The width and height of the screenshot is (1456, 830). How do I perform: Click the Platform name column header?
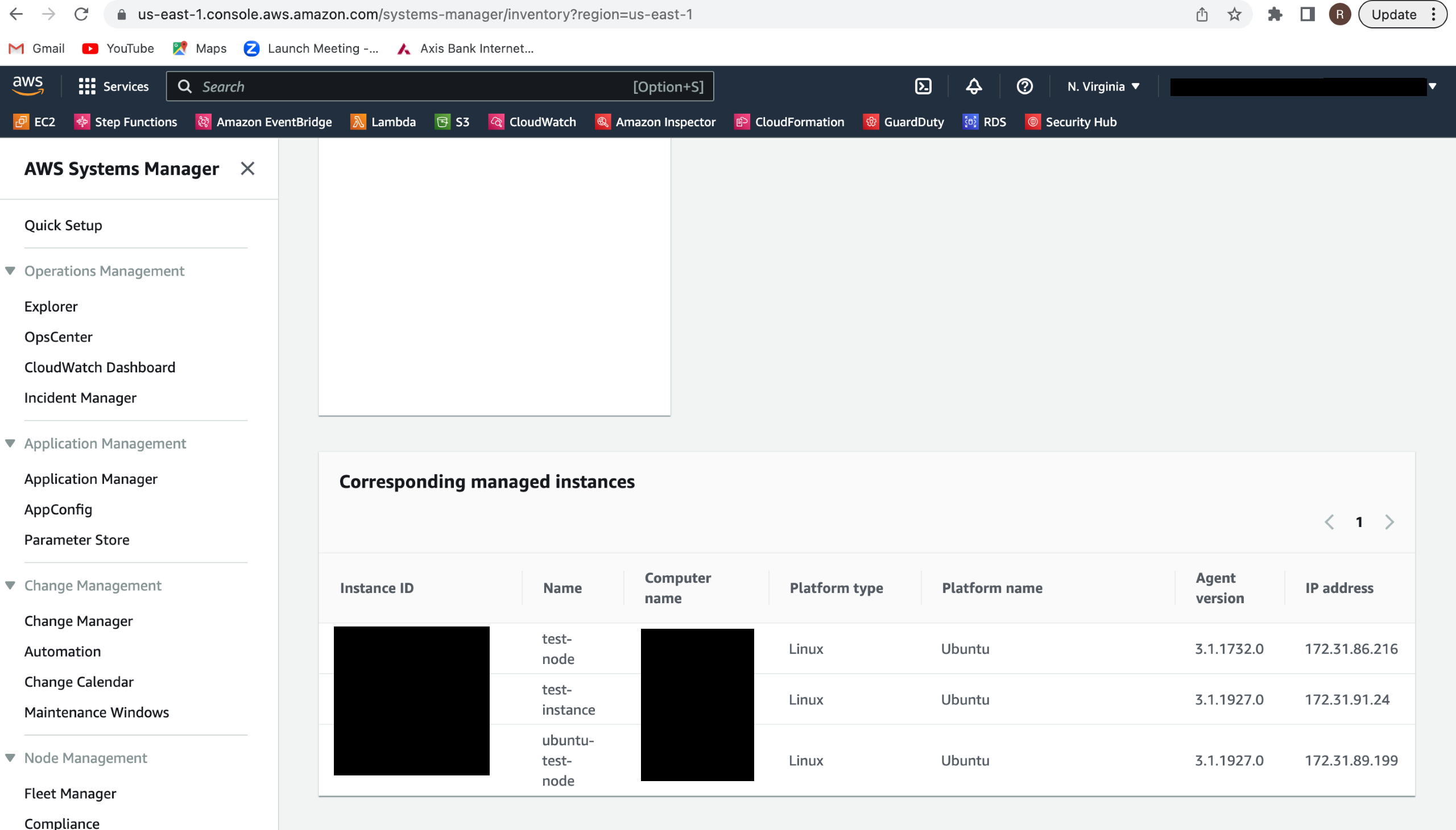point(992,588)
